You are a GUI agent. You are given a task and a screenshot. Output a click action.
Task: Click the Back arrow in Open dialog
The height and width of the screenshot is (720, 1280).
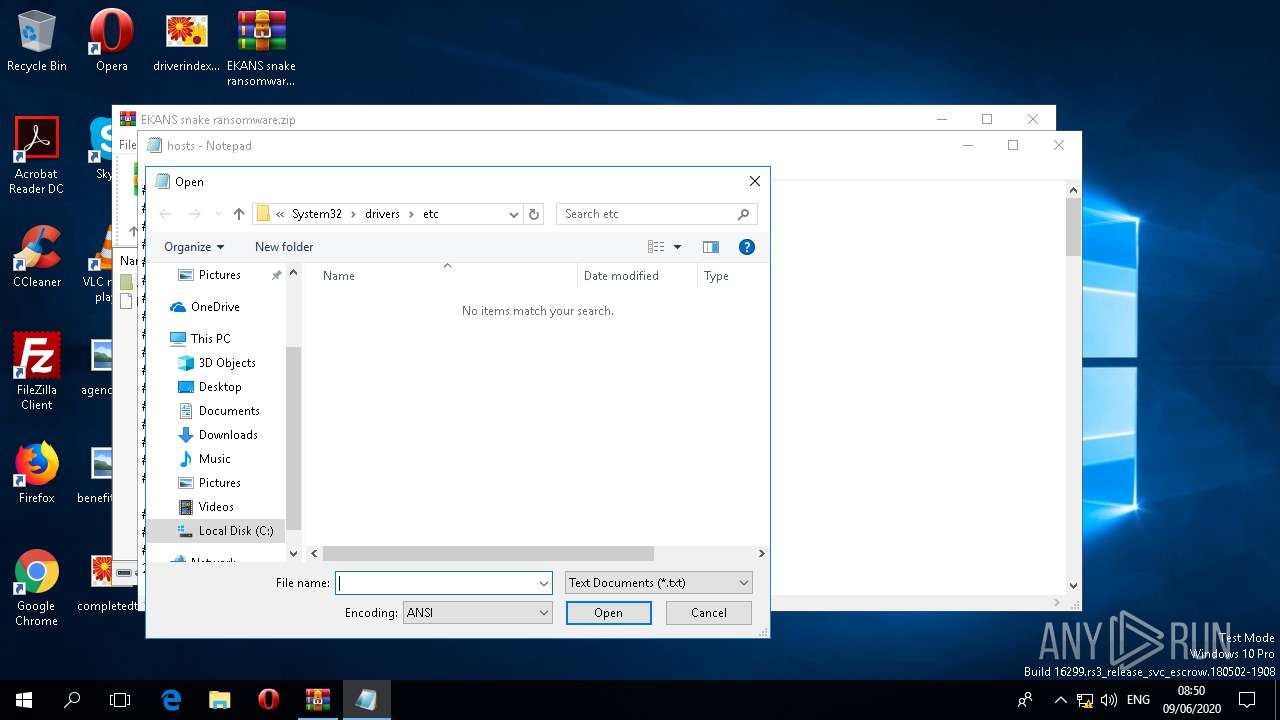[x=166, y=214]
